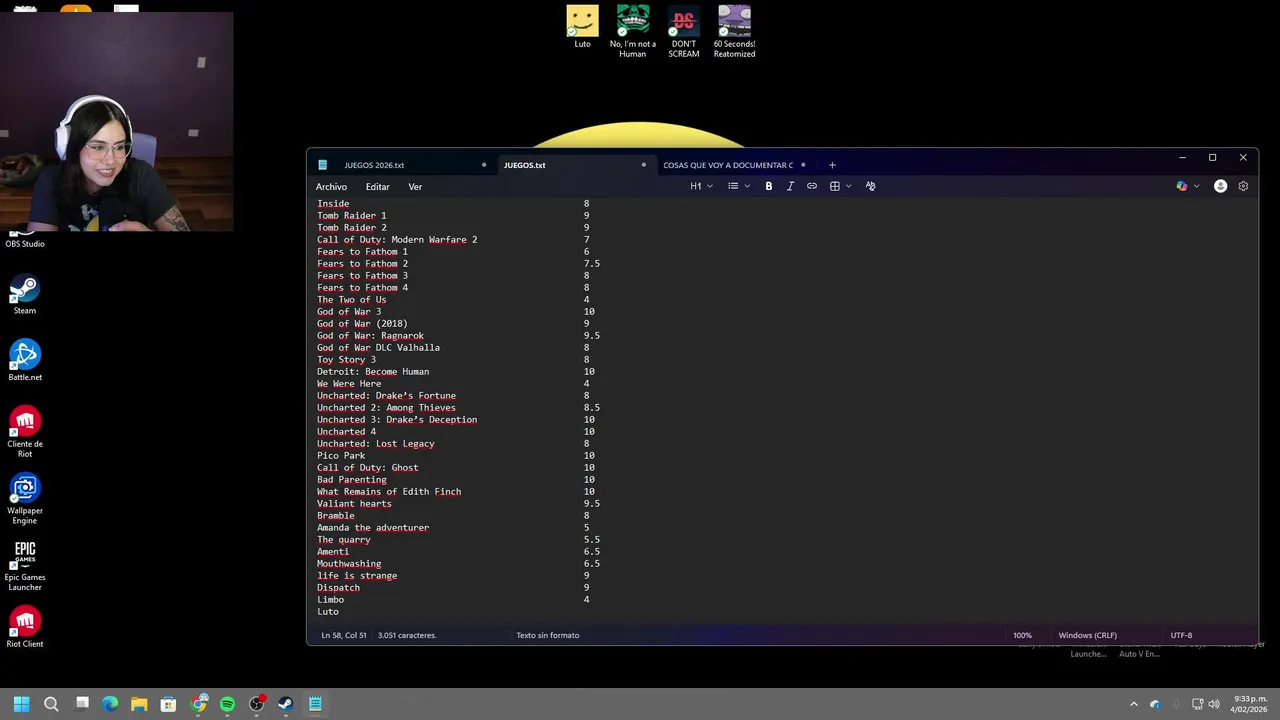1280x720 pixels.
Task: Place cursor after 'Luto' last line
Action: click(x=340, y=612)
